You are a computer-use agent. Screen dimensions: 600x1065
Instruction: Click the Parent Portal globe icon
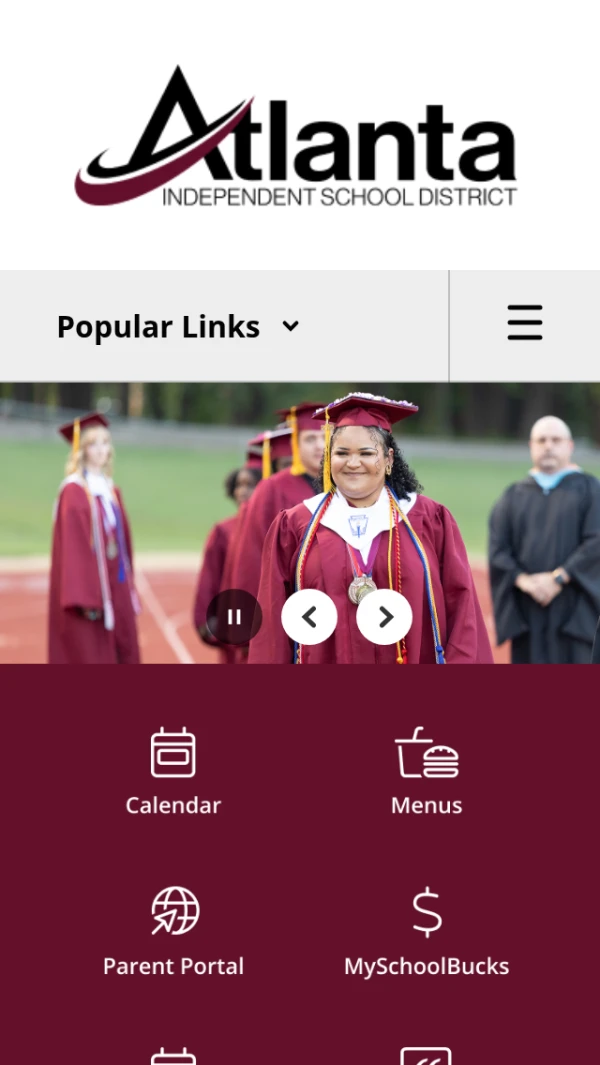(x=175, y=911)
